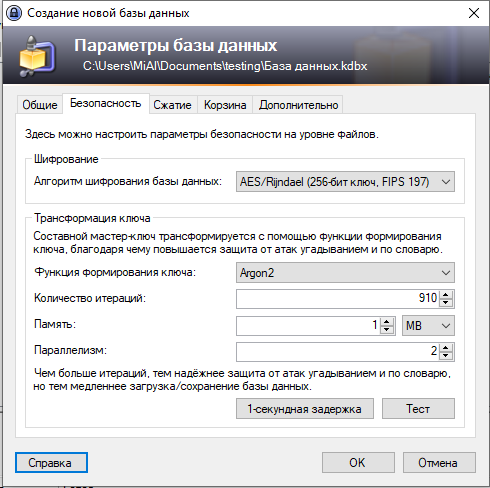
Task: Increase the iterations count with up arrow
Action: pos(446,295)
